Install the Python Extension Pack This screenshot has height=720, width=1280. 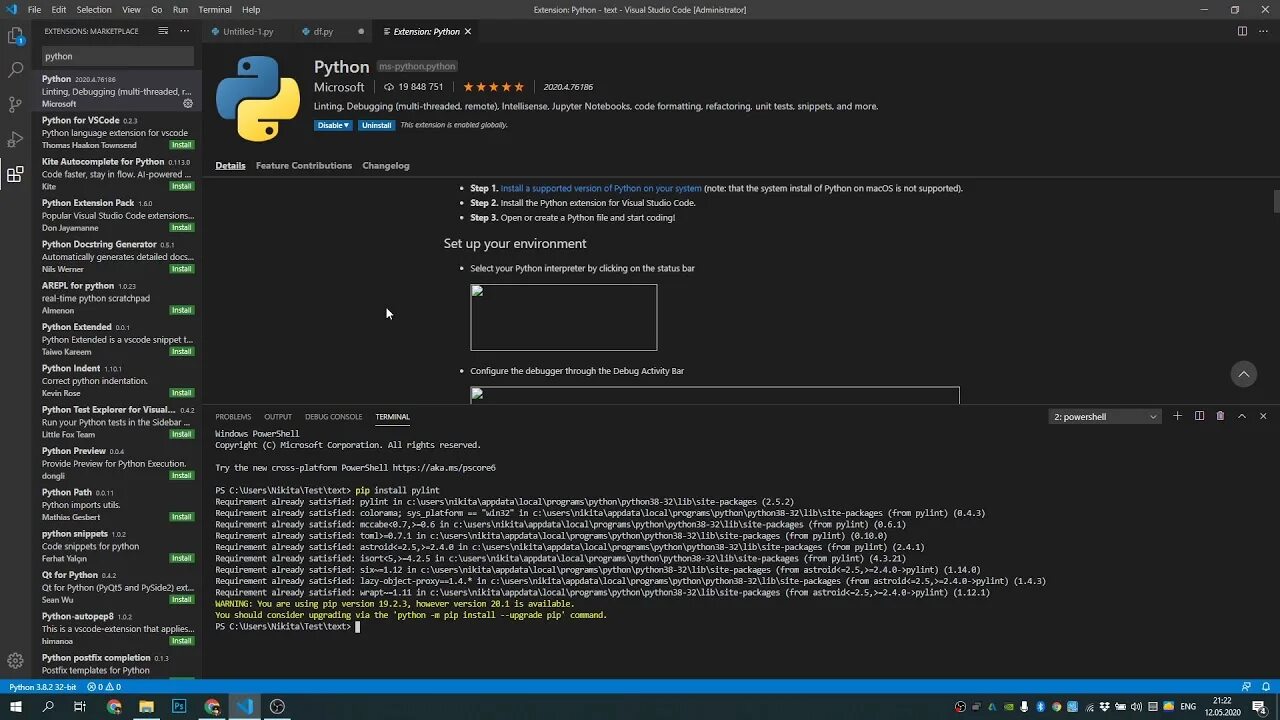point(181,227)
